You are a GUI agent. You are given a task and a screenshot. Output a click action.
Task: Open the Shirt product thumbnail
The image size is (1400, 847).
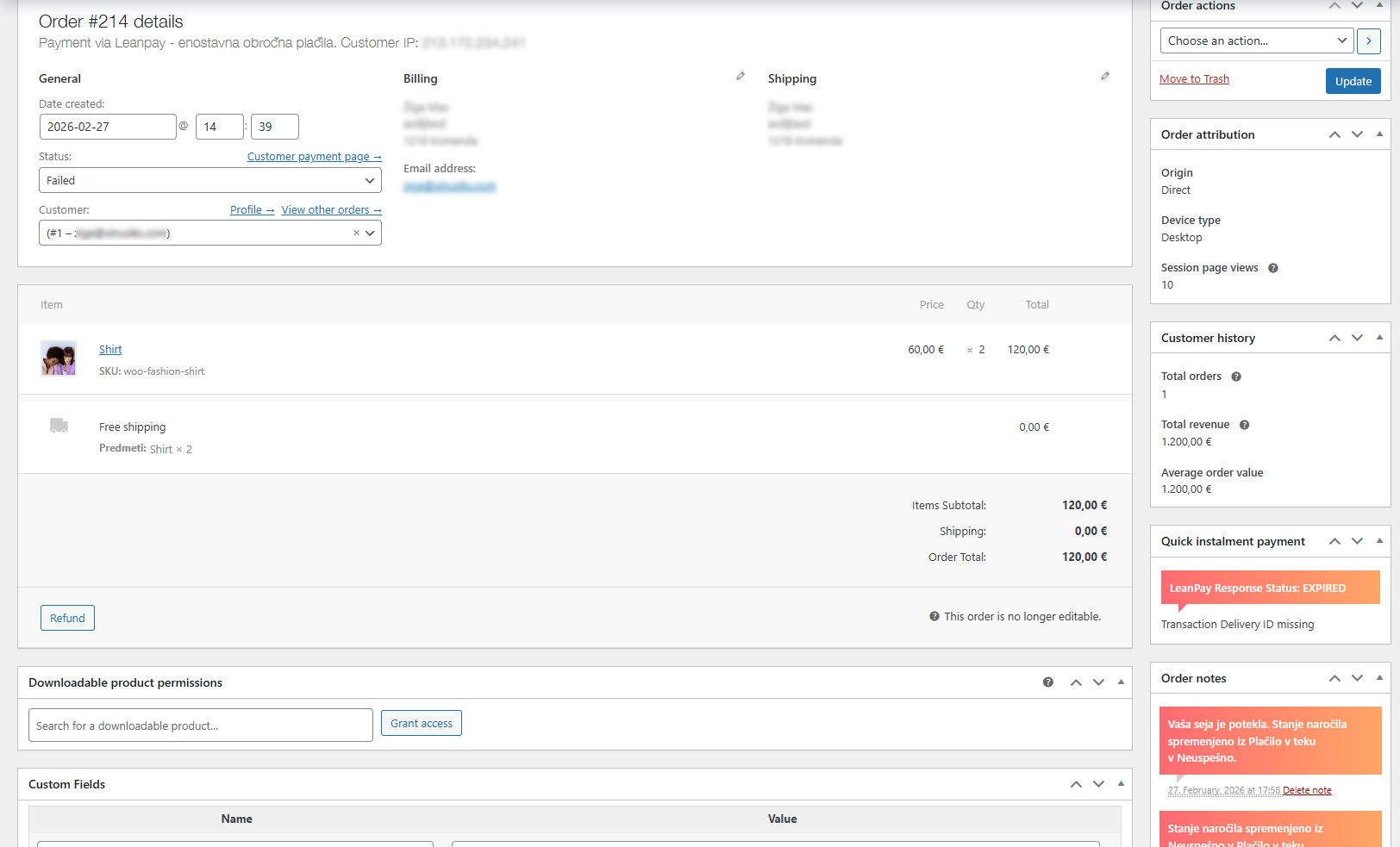point(58,358)
